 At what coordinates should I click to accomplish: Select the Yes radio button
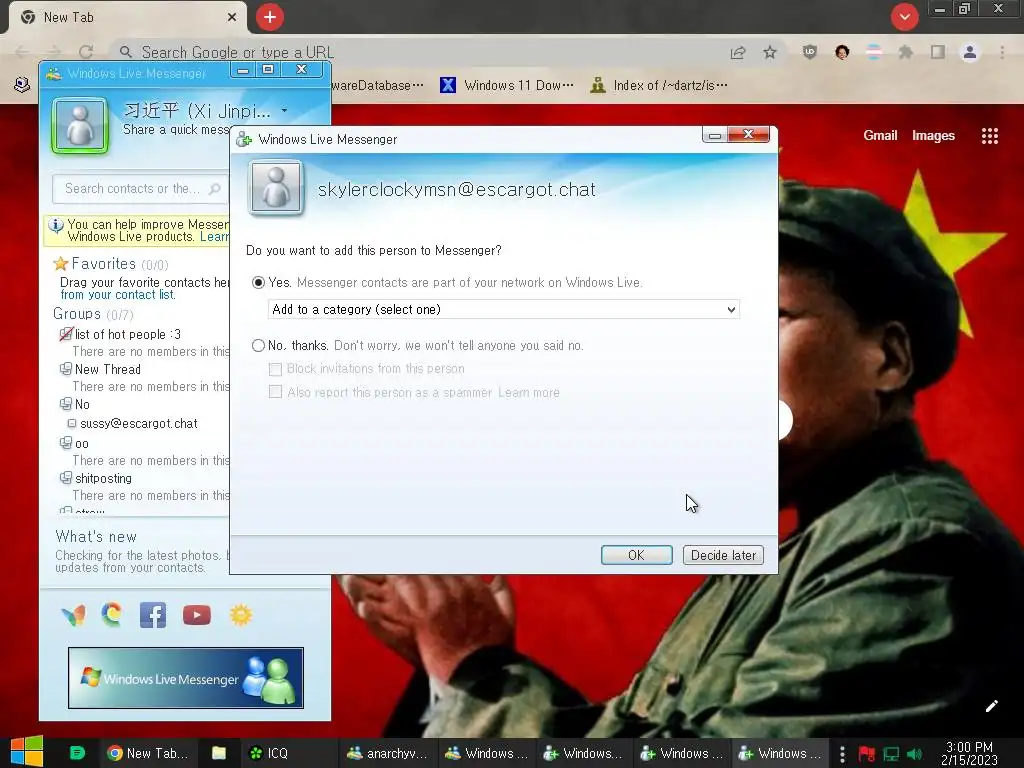[259, 283]
